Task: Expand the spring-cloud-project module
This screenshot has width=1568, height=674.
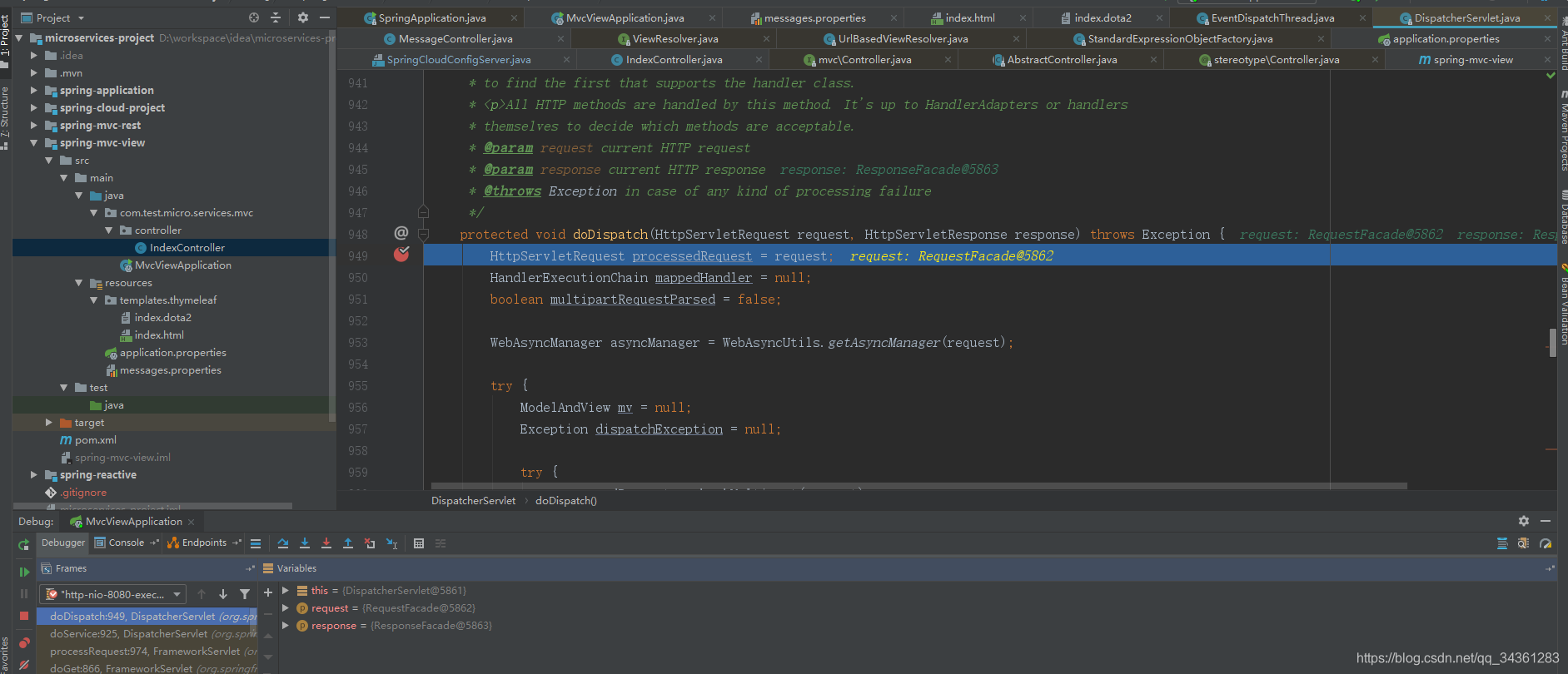Action: (x=34, y=107)
